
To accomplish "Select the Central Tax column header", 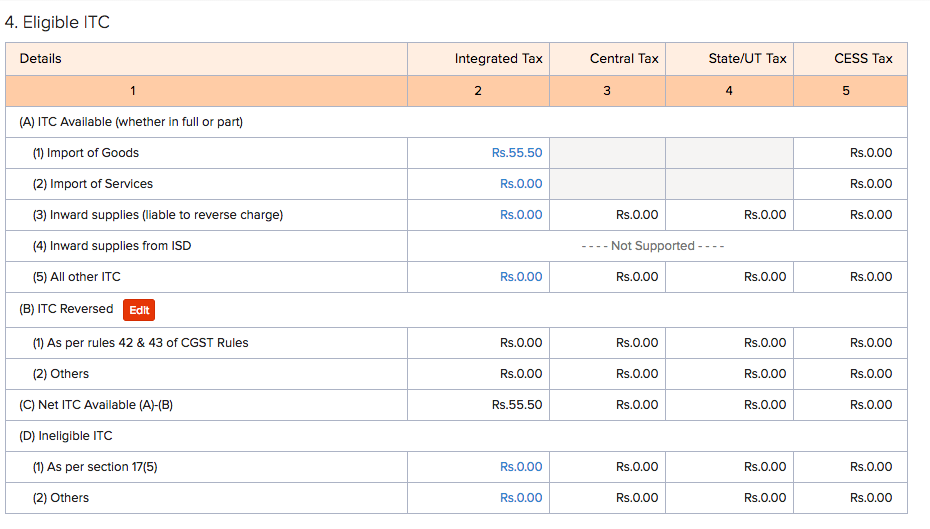I will click(624, 59).
